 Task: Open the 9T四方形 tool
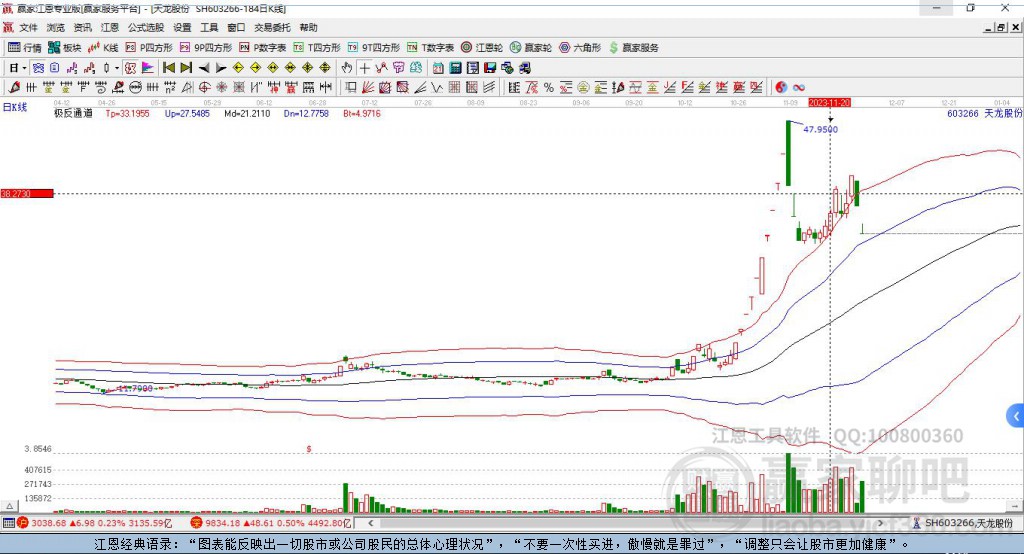pyautogui.click(x=374, y=48)
